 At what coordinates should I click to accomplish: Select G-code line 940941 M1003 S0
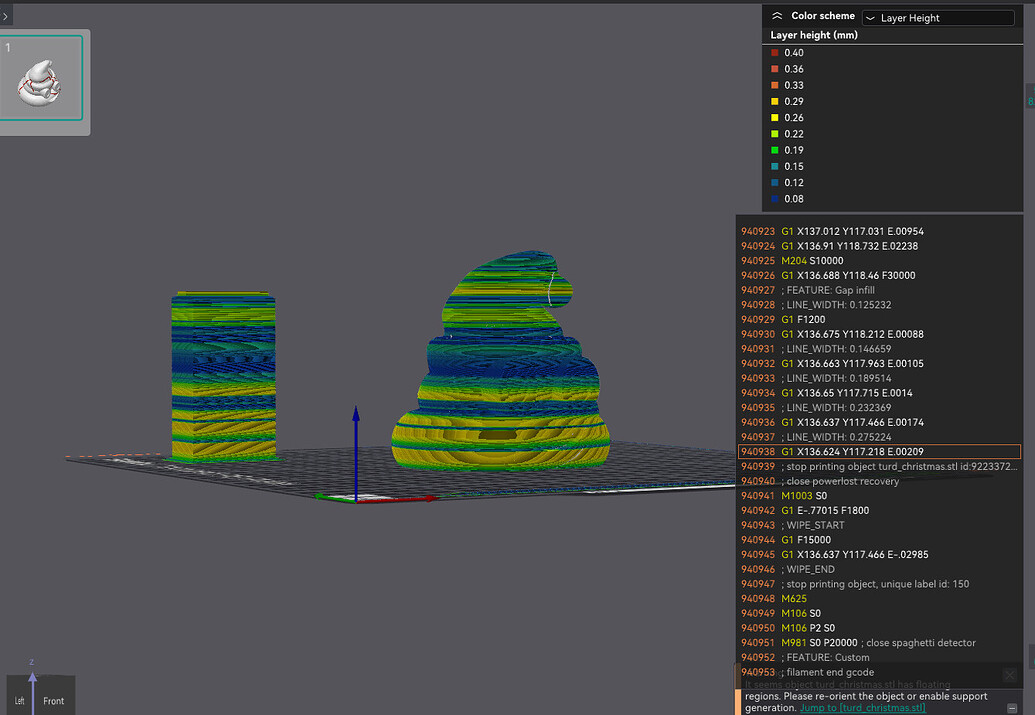[879, 496]
